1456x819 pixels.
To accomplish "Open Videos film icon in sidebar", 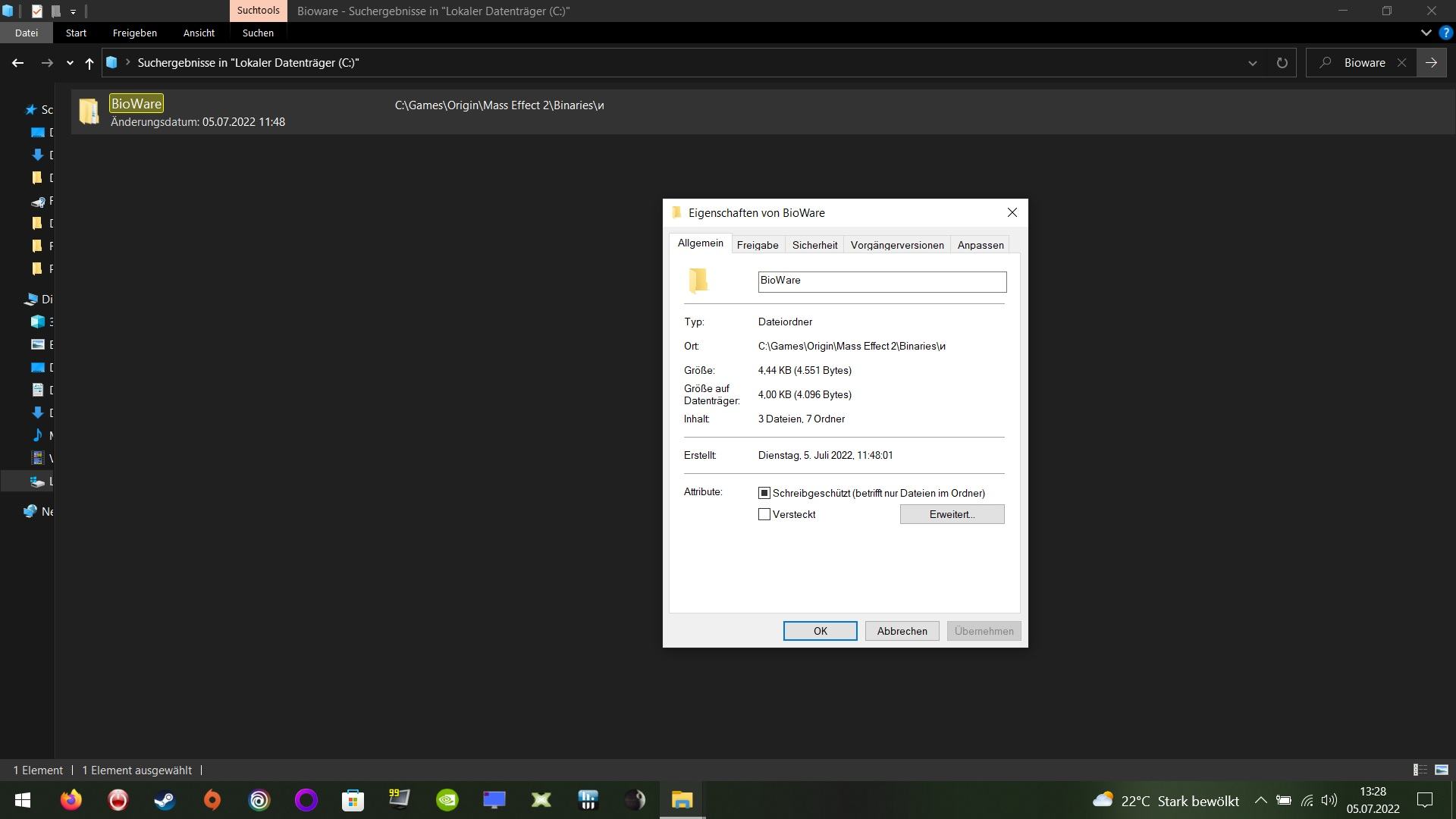I will [x=37, y=458].
